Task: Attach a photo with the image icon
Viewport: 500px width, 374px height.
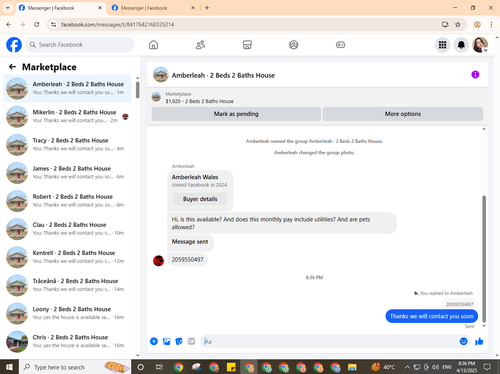Action: click(x=166, y=341)
